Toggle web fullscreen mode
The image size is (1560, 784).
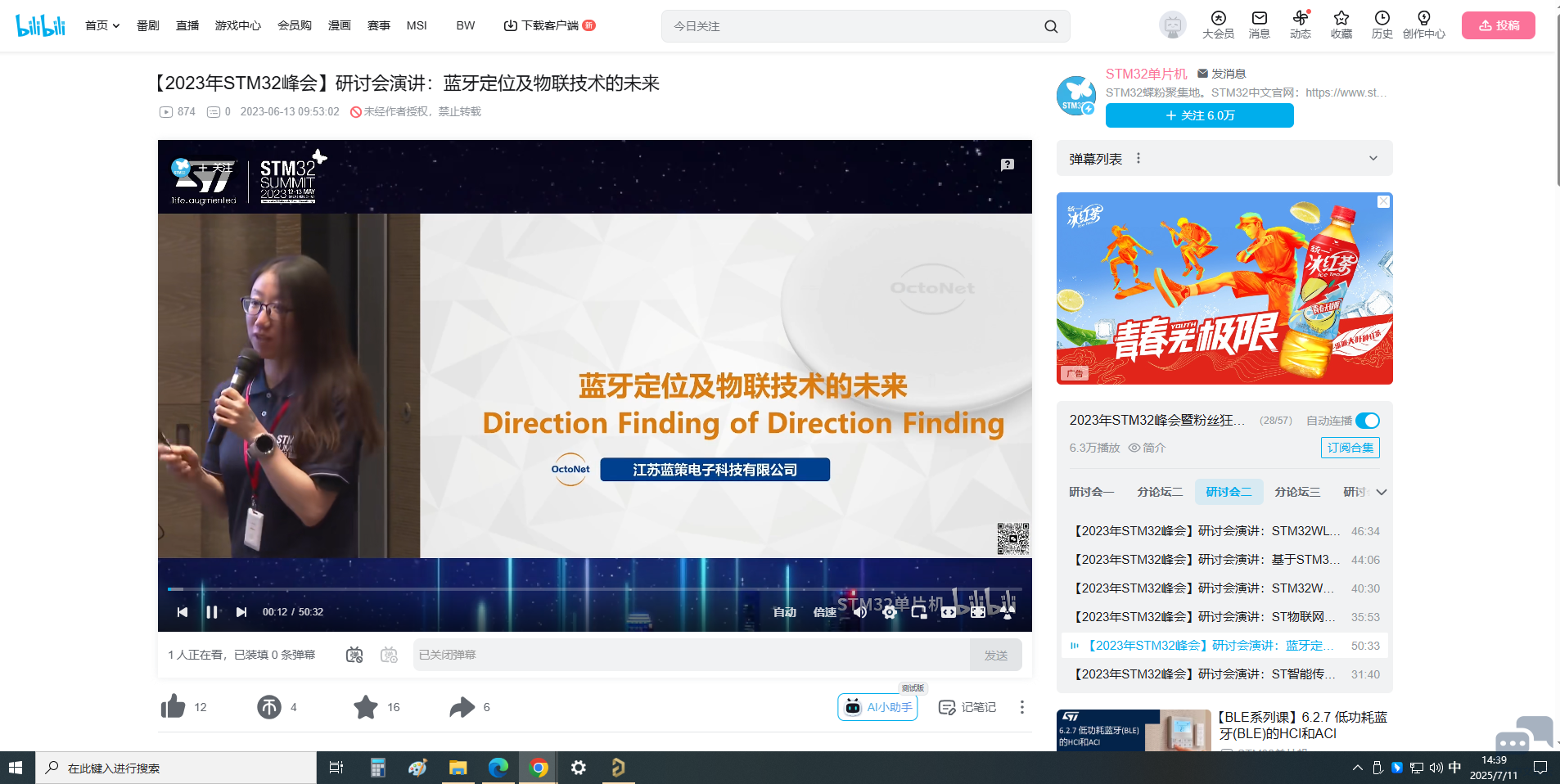(978, 612)
